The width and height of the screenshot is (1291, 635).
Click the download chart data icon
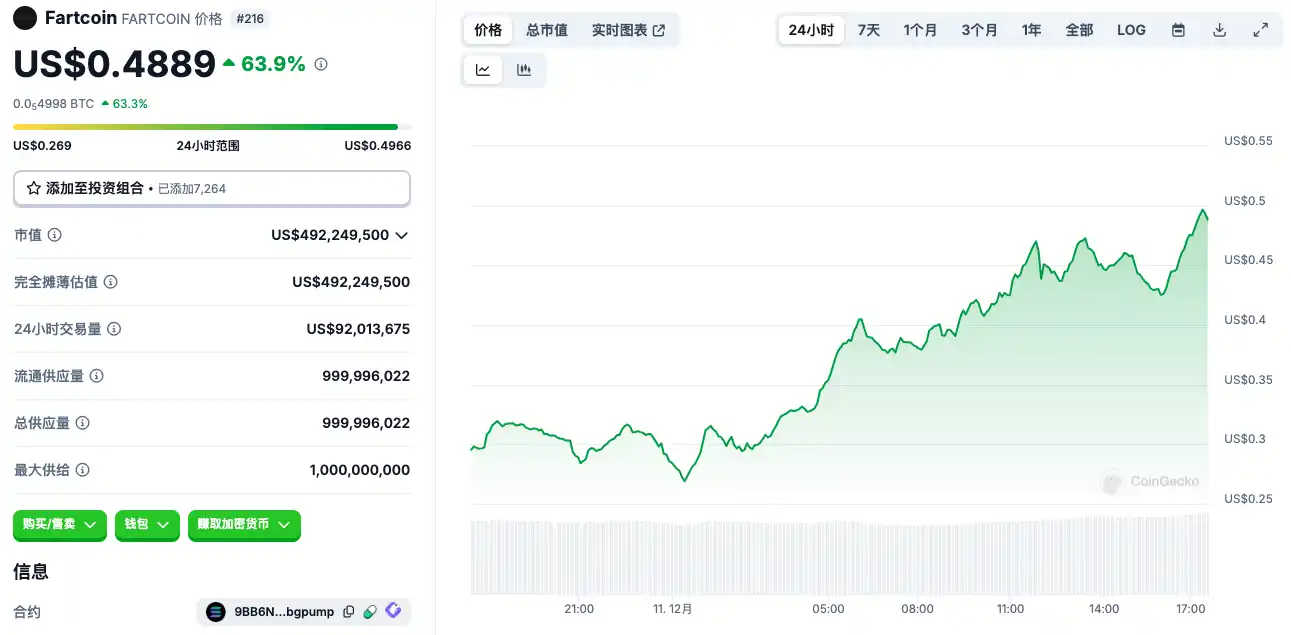1219,30
